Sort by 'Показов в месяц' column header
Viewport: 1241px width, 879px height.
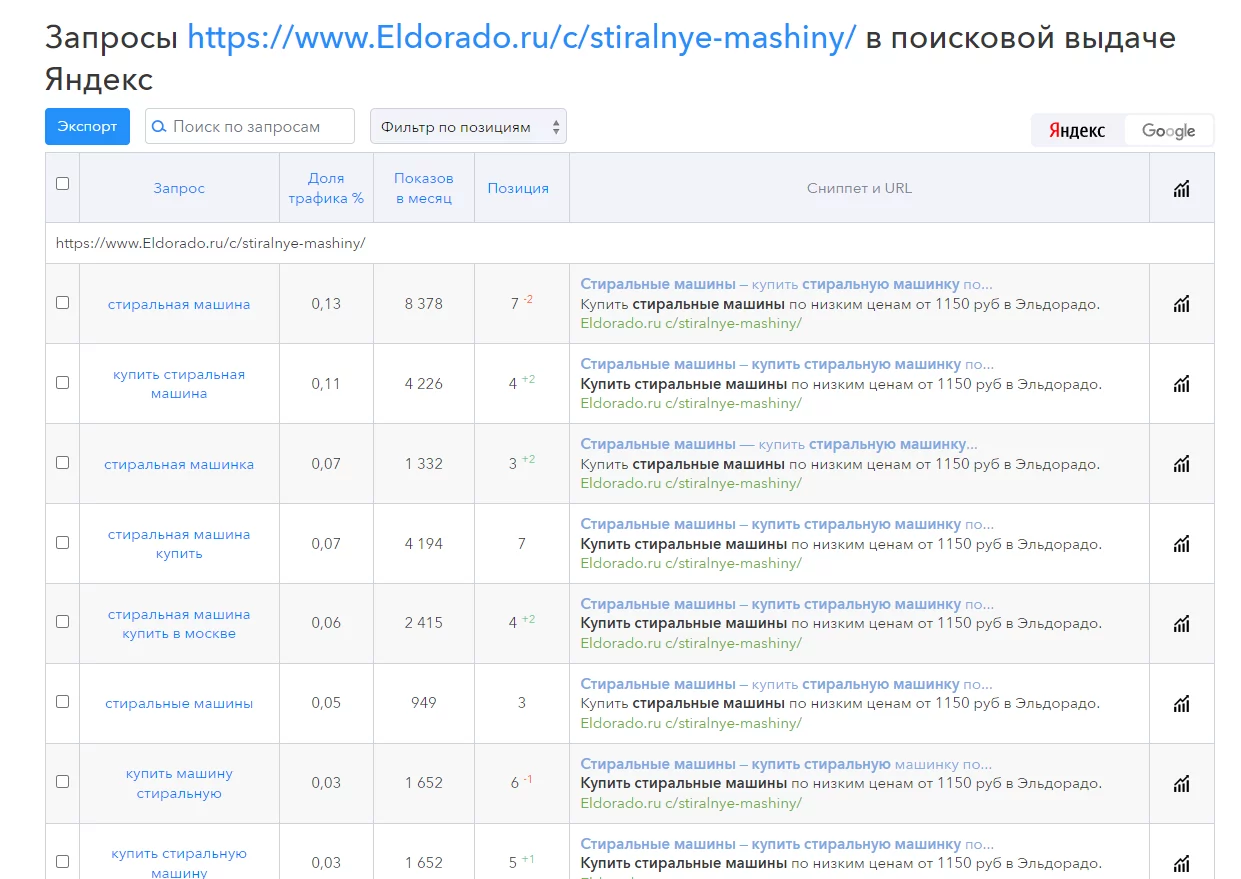[x=424, y=188]
